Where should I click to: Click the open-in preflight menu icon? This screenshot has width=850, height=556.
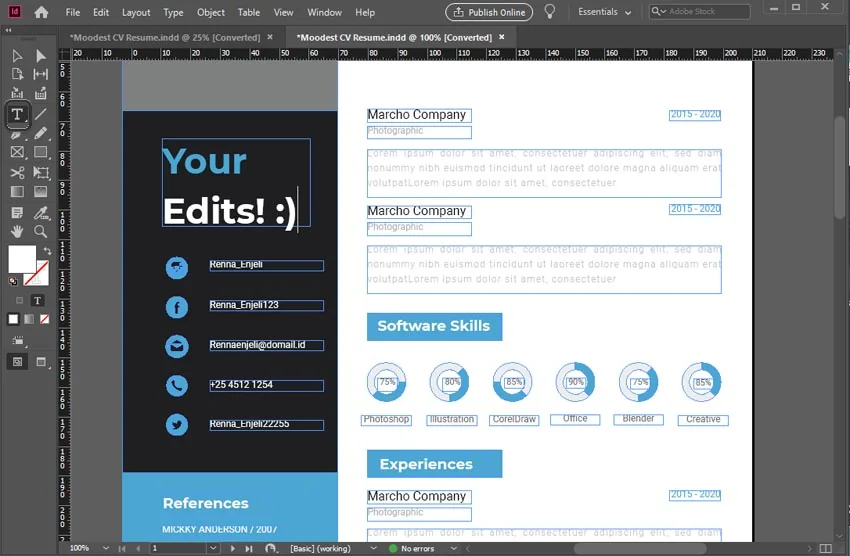[x=271, y=548]
